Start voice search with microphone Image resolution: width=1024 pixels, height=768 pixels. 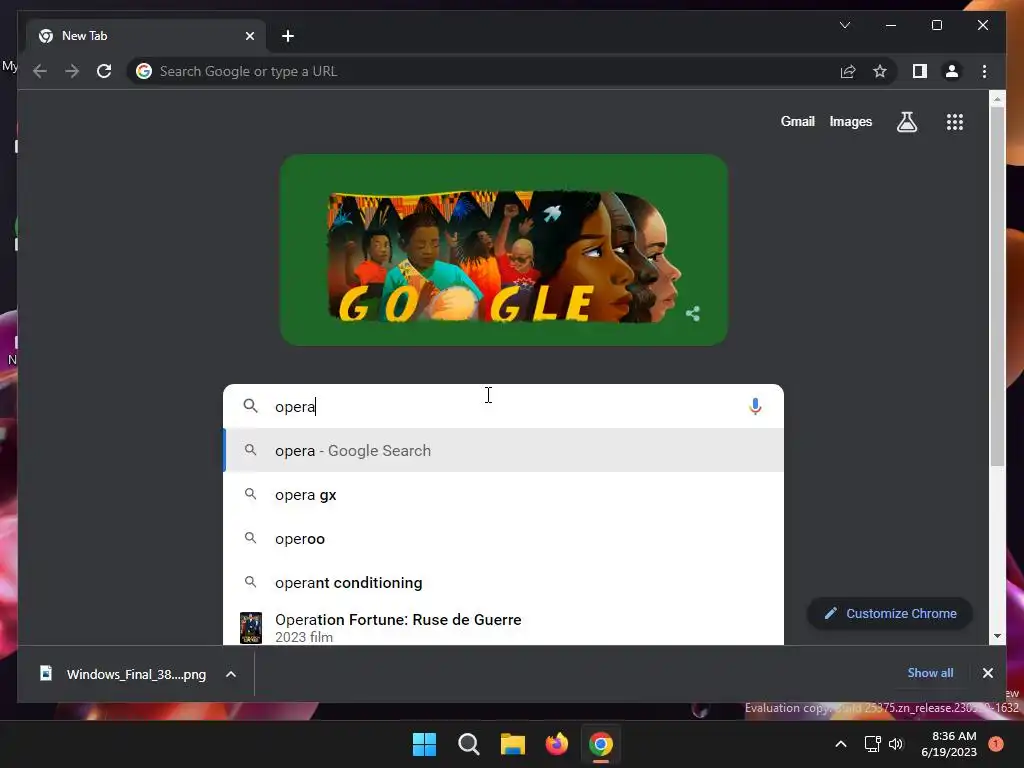pos(755,406)
